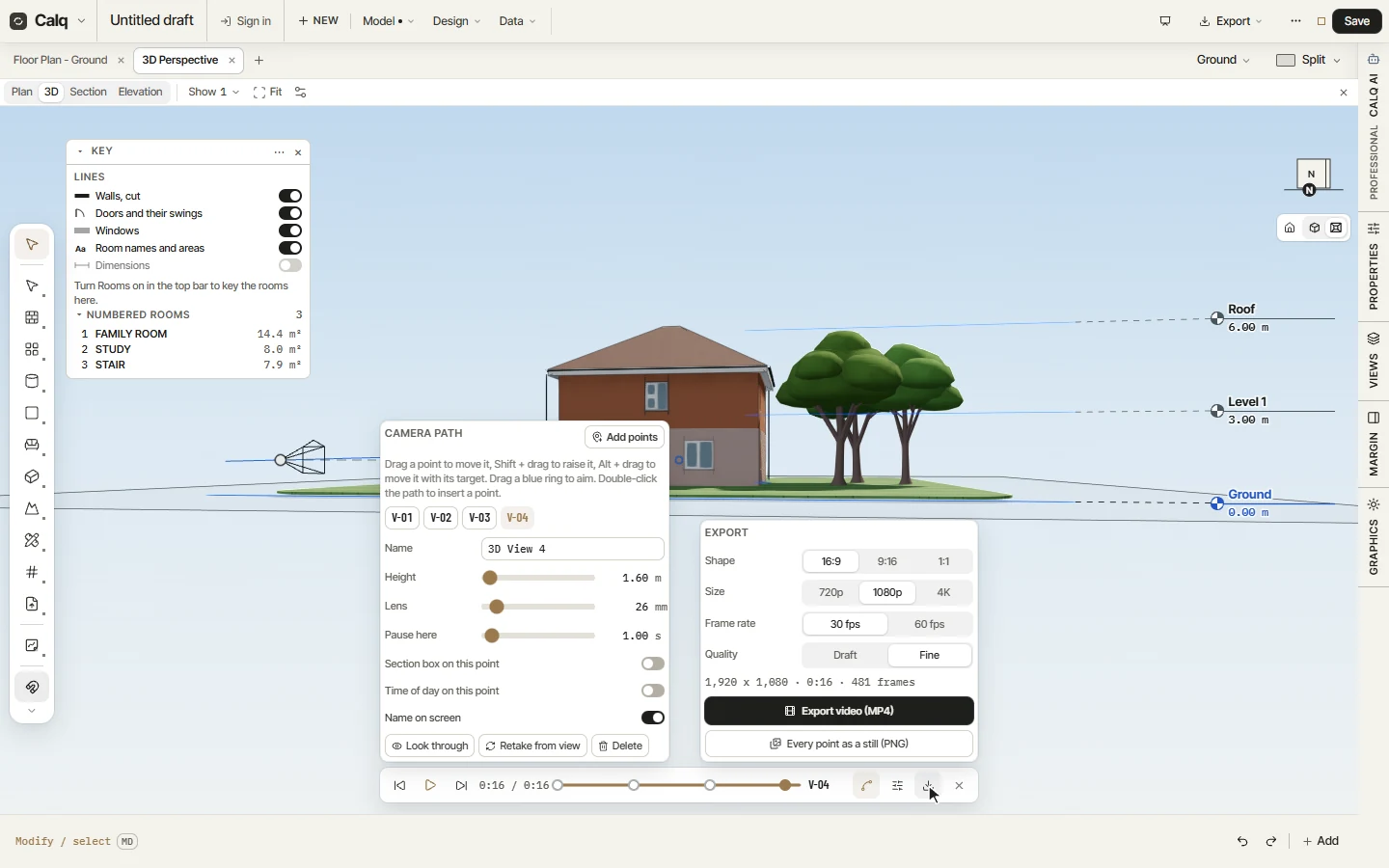Open camera path settings sliders icon
The height and width of the screenshot is (868, 1389).
(898, 786)
